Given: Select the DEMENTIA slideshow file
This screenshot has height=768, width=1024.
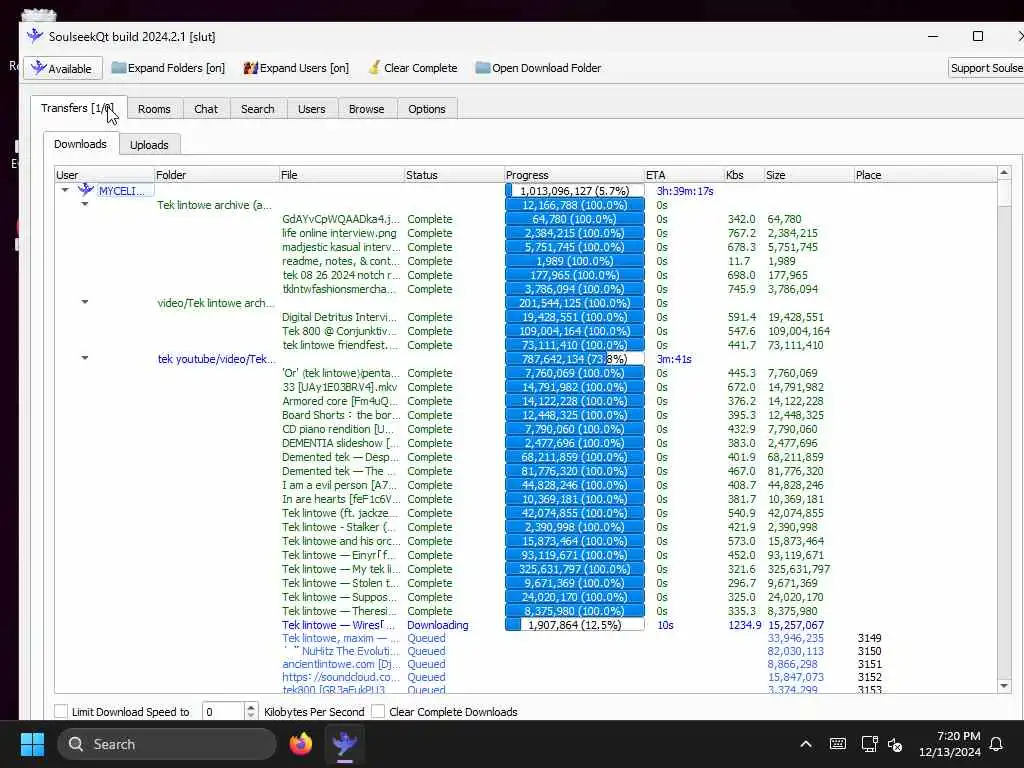Looking at the screenshot, I should (340, 443).
